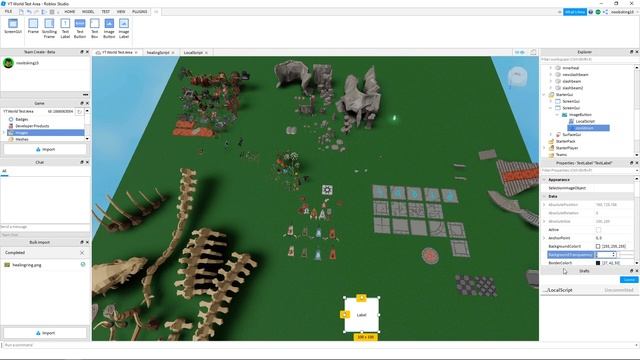Expand the StarterPlayer tree node
The image size is (640, 360).
point(544,148)
